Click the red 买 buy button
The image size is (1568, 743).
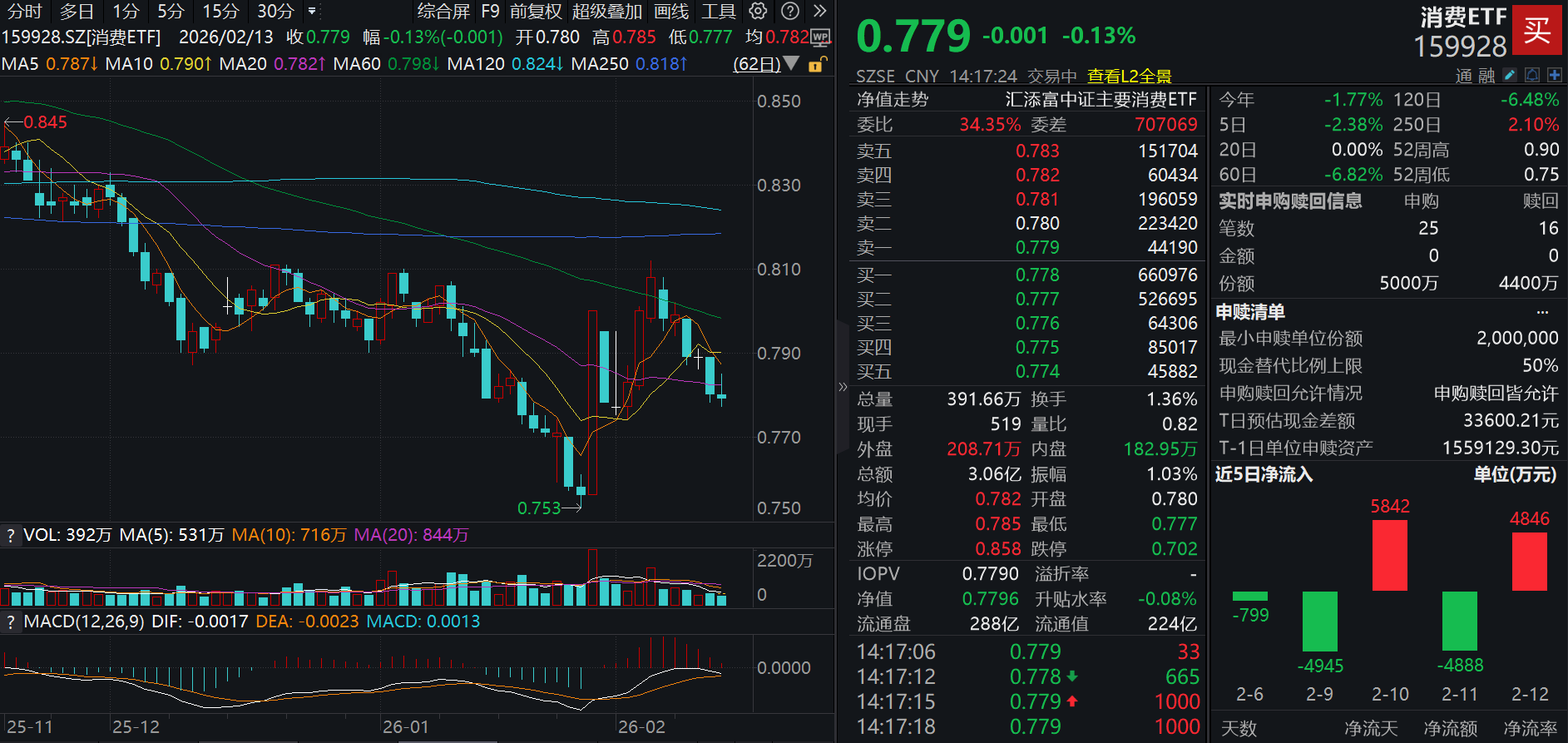tap(1536, 30)
